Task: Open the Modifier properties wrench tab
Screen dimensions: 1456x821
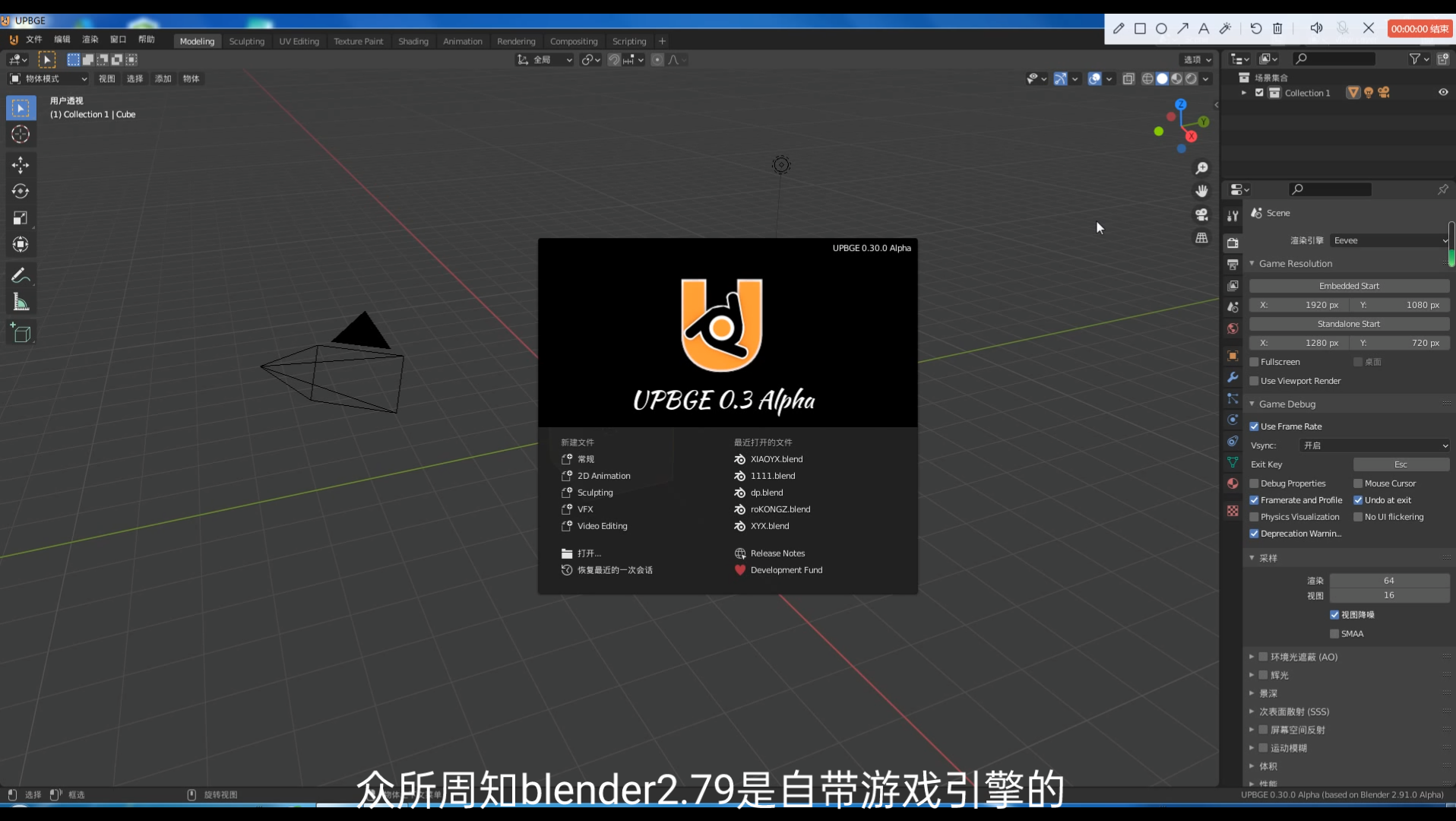Action: [x=1232, y=378]
